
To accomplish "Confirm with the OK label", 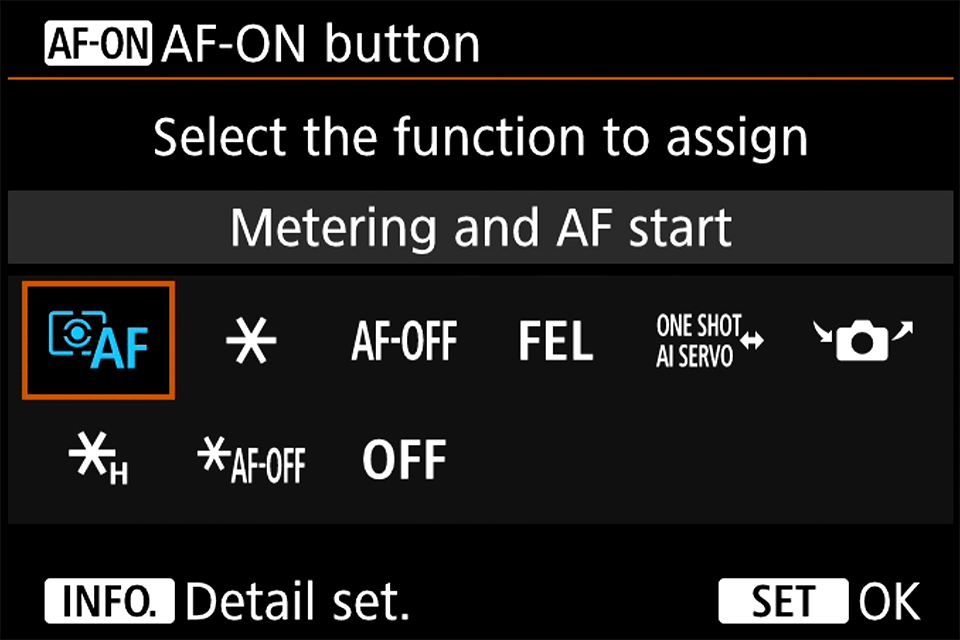I will pos(889,602).
